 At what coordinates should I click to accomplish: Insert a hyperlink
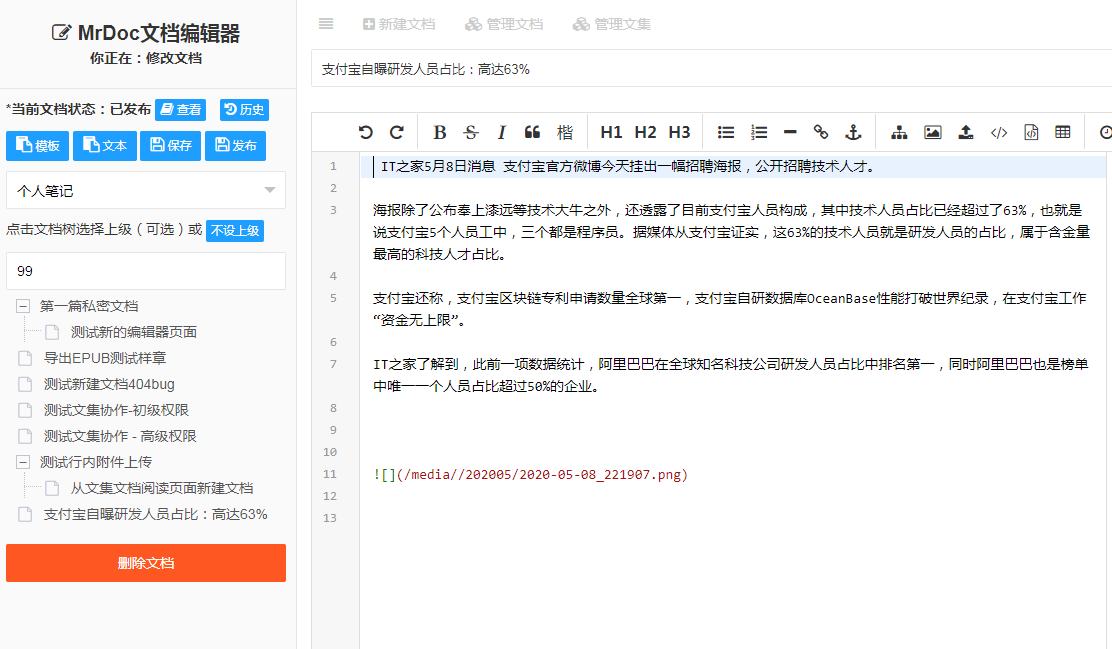(821, 132)
